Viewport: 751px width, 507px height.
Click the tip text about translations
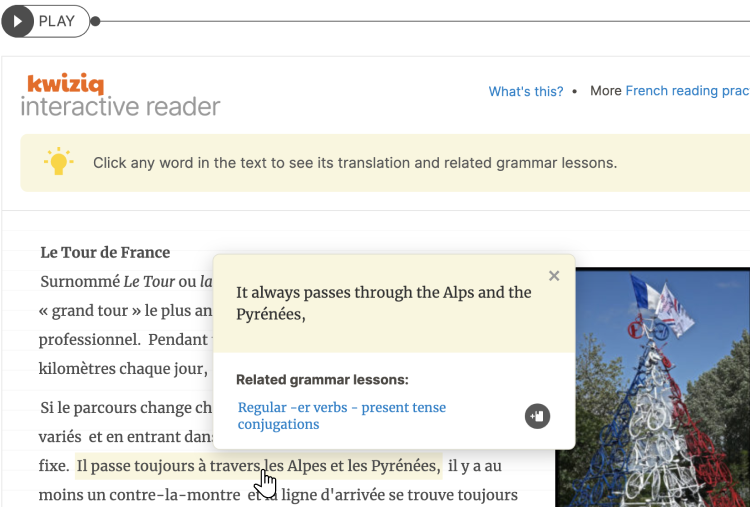(355, 163)
